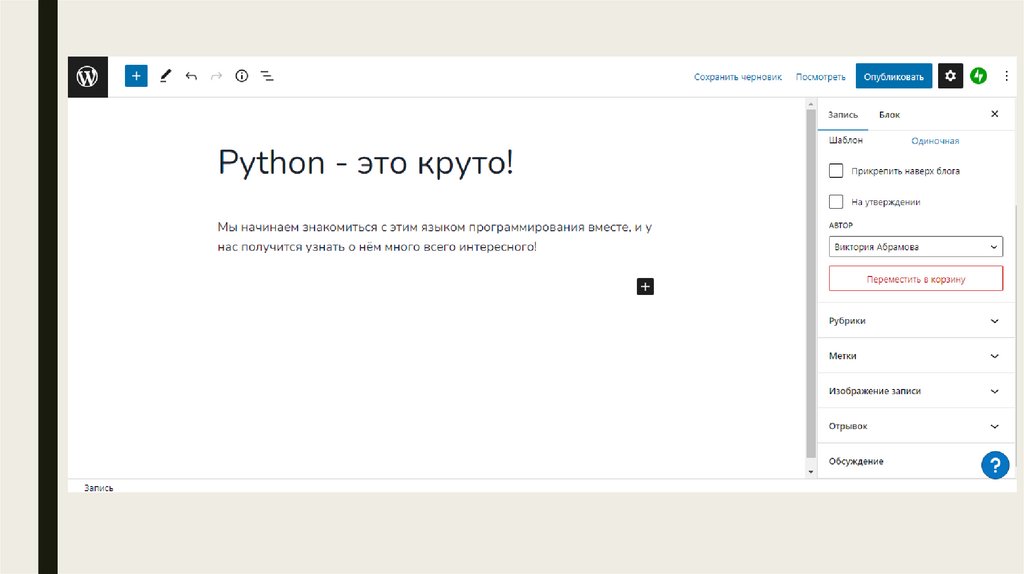The height and width of the screenshot is (574, 1024).
Task: Toggle the settings gear sidebar
Action: 950,76
